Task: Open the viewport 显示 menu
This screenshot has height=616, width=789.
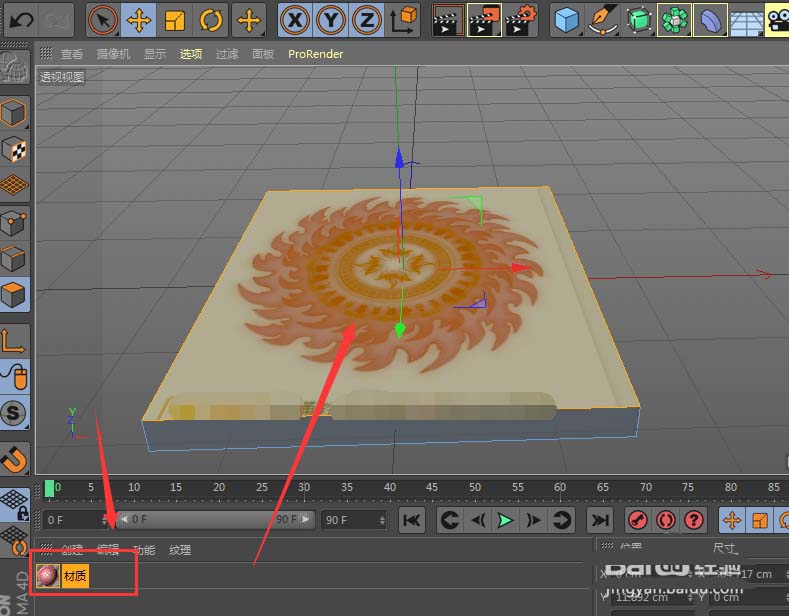Action: point(154,54)
